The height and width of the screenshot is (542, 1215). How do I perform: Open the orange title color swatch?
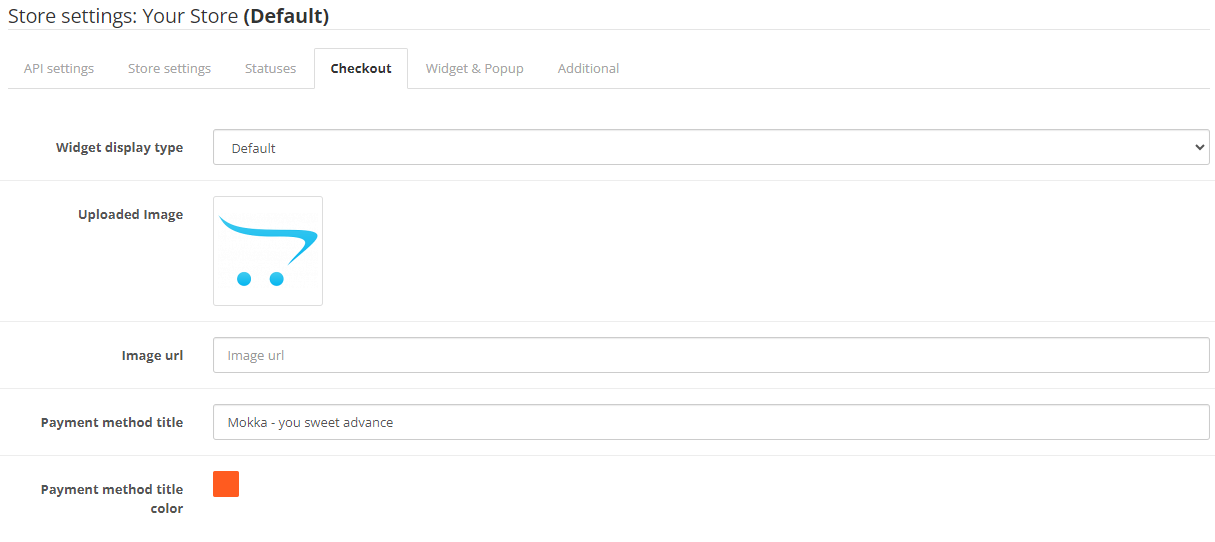pyautogui.click(x=226, y=484)
